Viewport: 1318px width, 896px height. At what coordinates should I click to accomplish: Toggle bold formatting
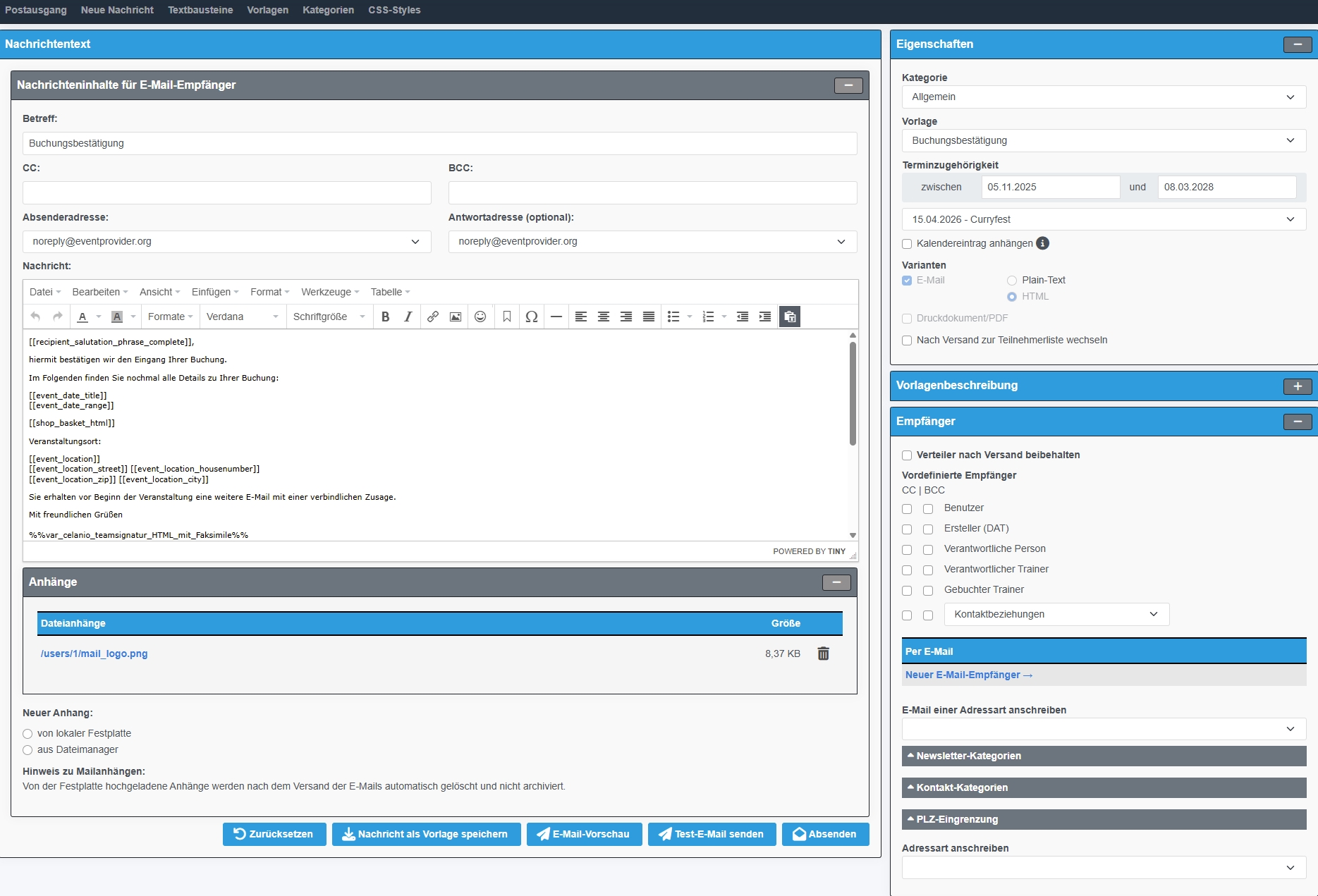[x=385, y=317]
